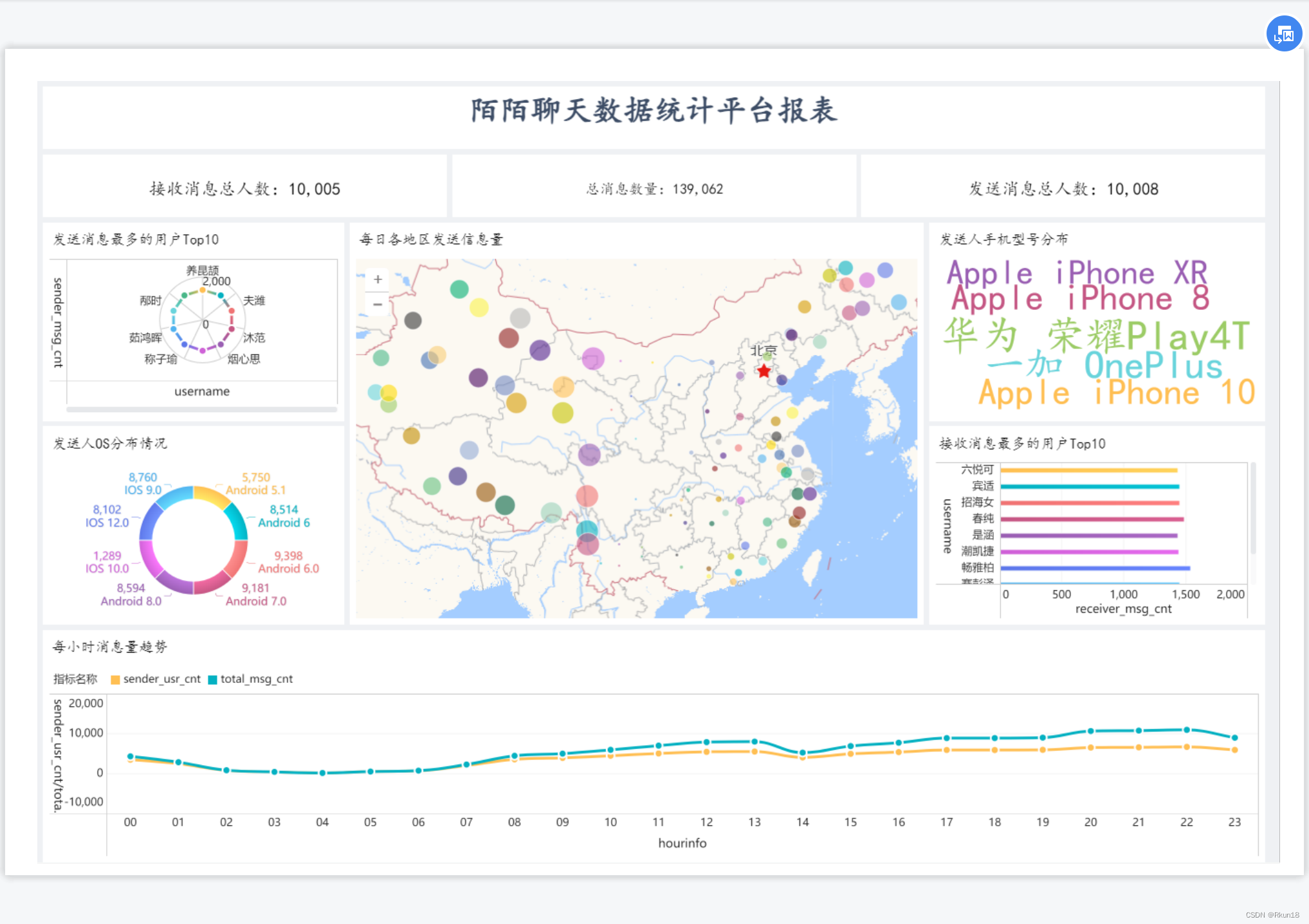Screen dimensions: 1309x924
Task: Click the line point at hour 04
Action: (x=322, y=773)
